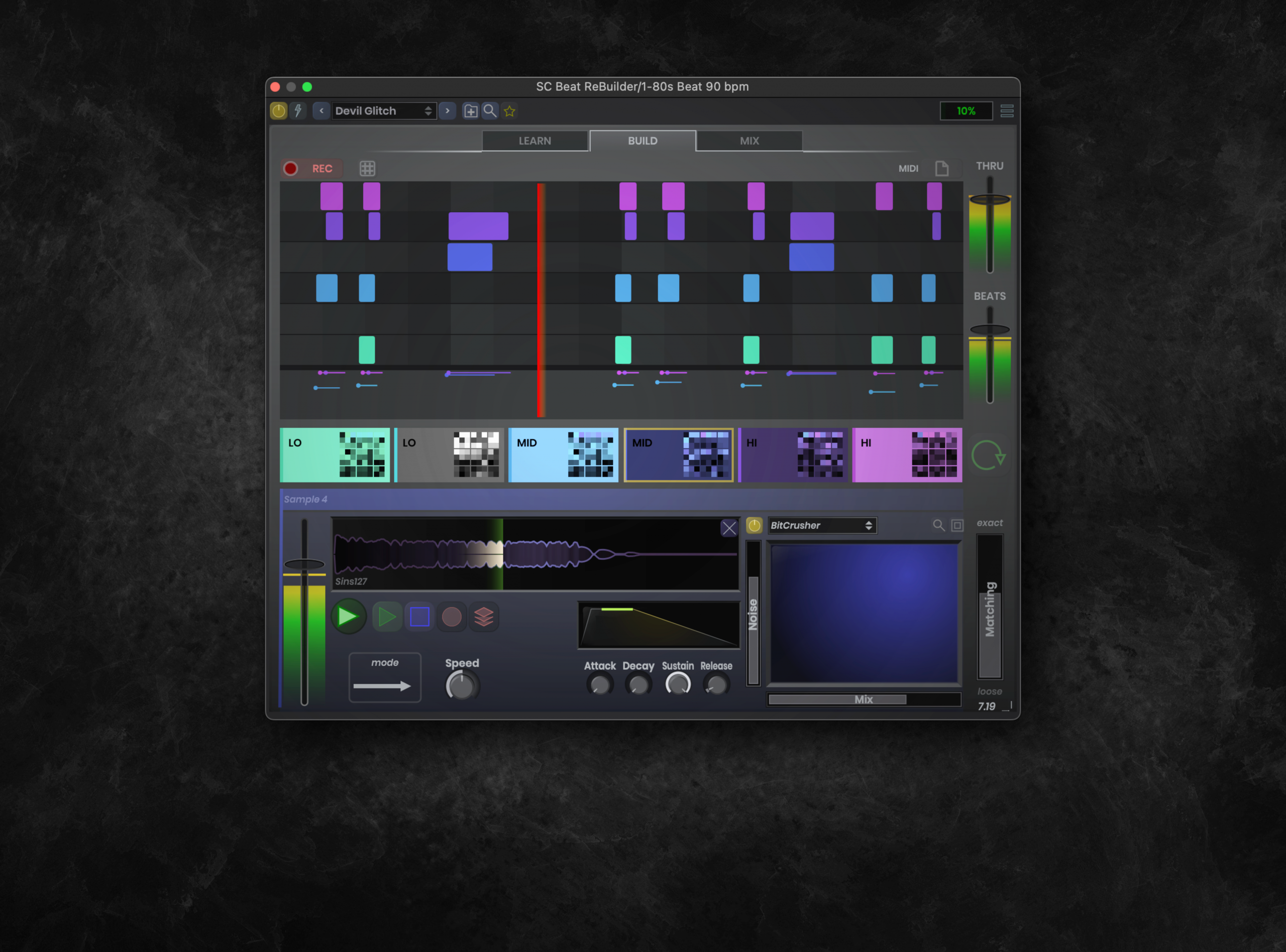Toggle the plugin power button in toolbar
Viewport: 1286px width, 952px height.
278,110
